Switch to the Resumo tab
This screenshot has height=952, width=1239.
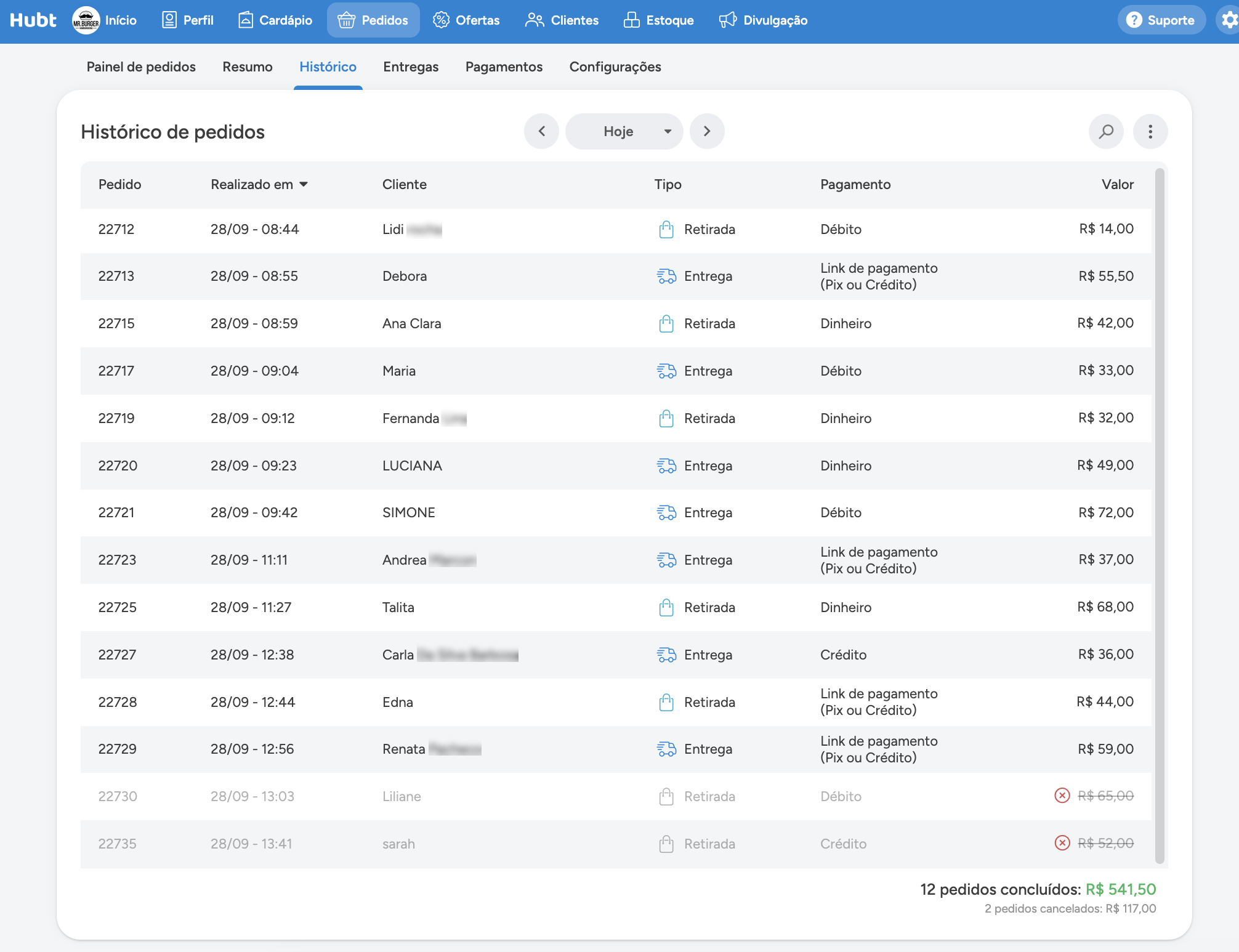248,67
